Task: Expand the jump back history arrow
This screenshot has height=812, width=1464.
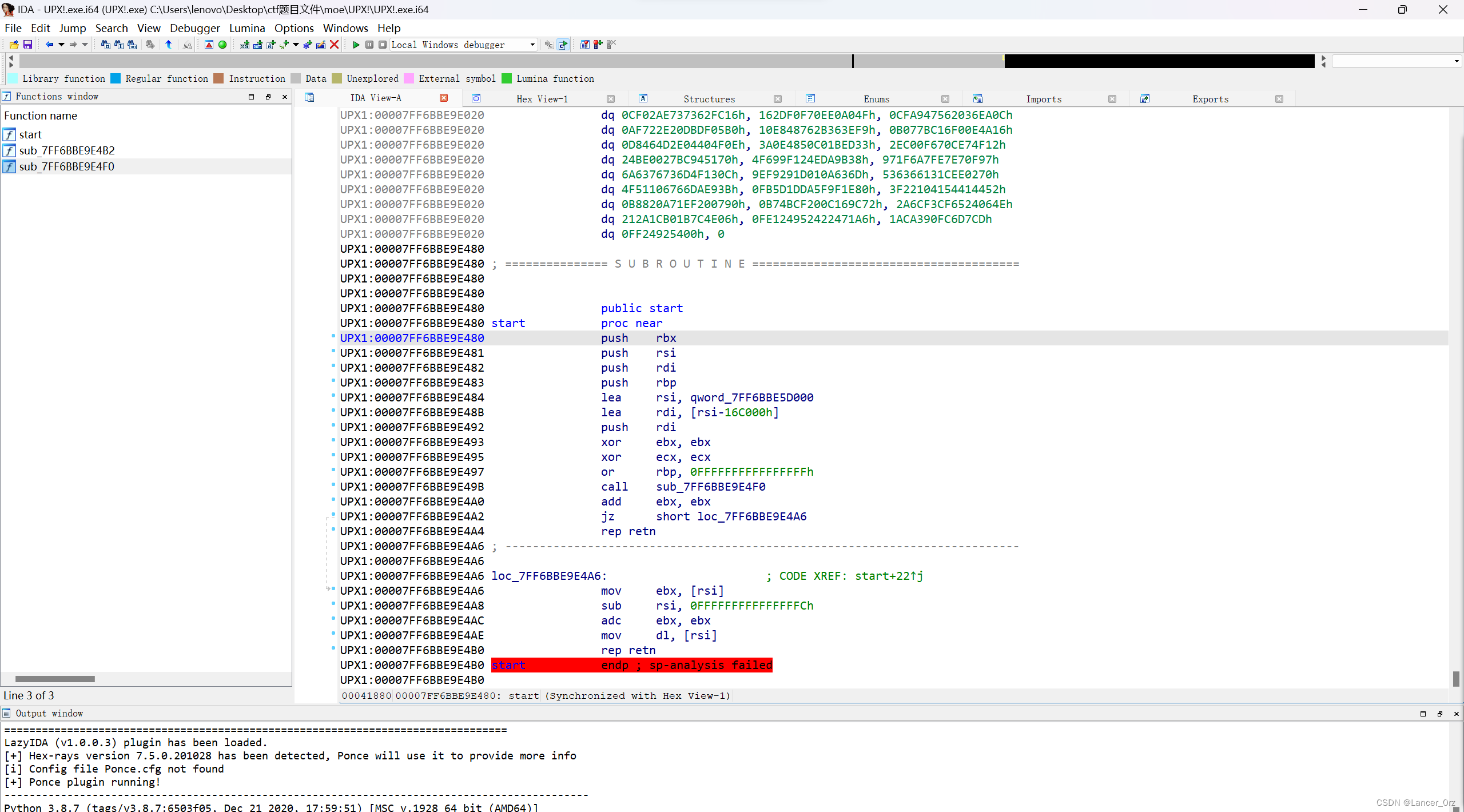Action: tap(61, 45)
